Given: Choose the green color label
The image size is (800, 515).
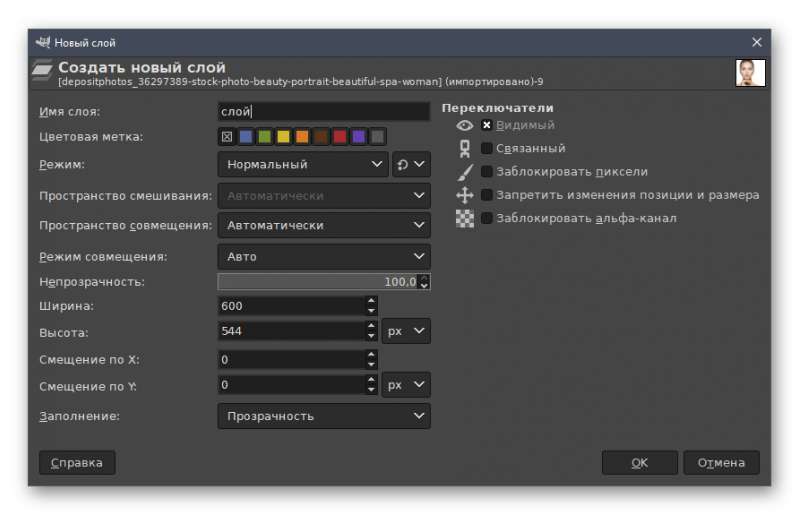Looking at the screenshot, I should click(265, 137).
